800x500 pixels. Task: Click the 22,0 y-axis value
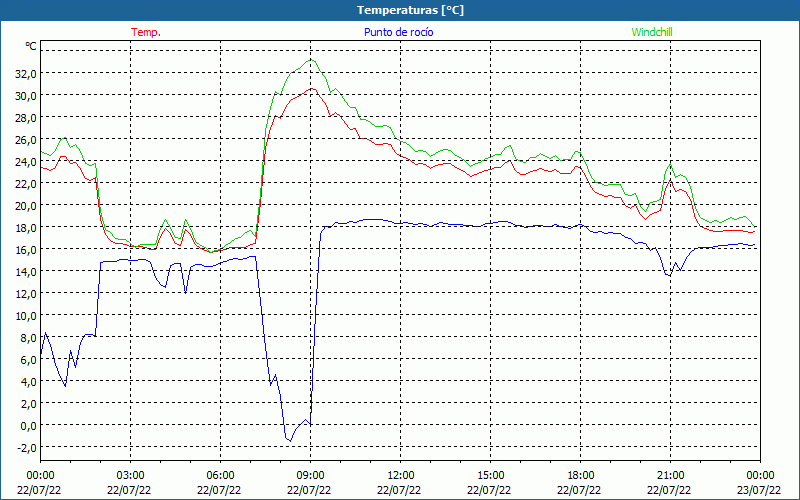coord(26,184)
